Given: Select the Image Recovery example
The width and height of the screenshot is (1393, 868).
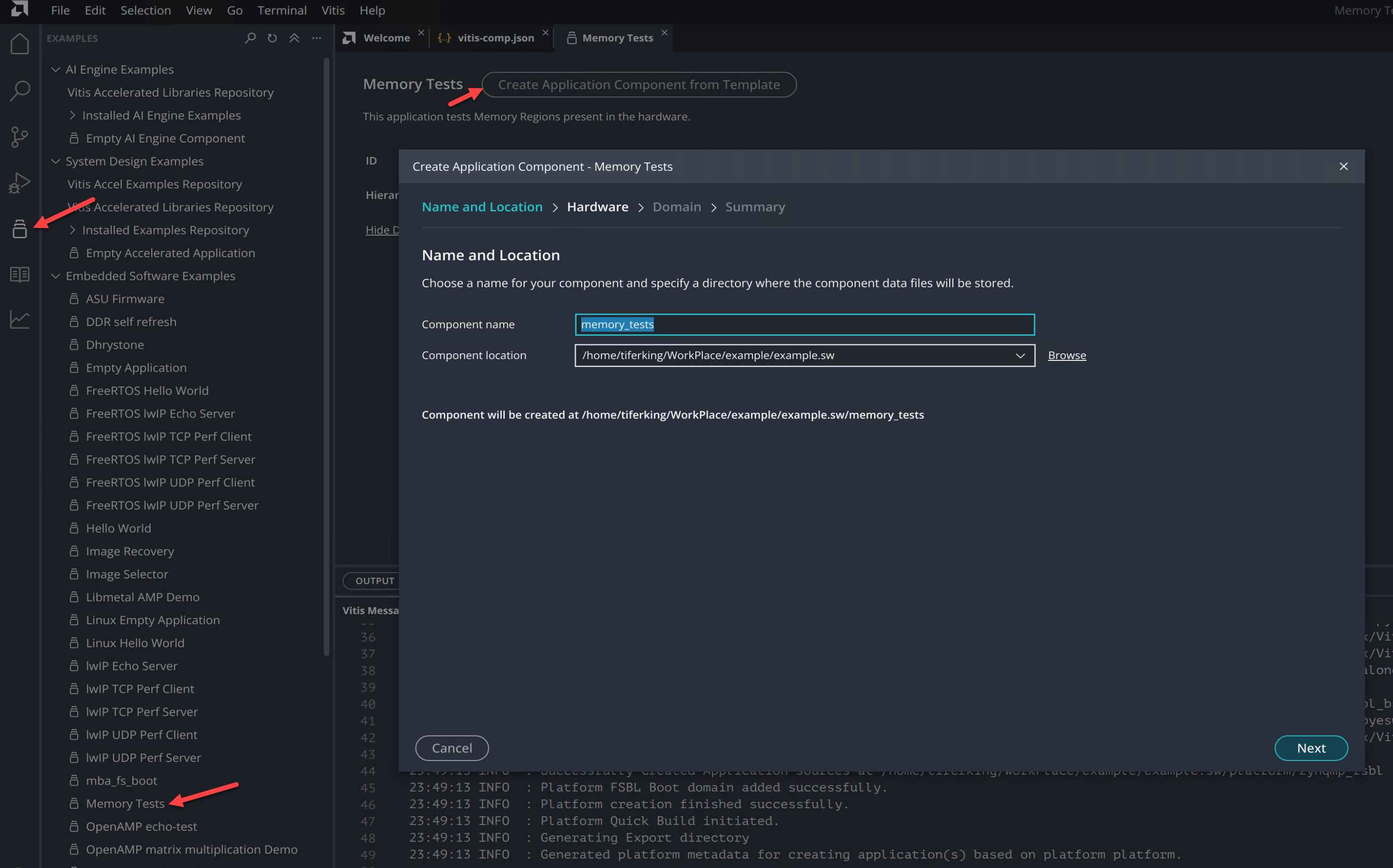Looking at the screenshot, I should (x=130, y=551).
